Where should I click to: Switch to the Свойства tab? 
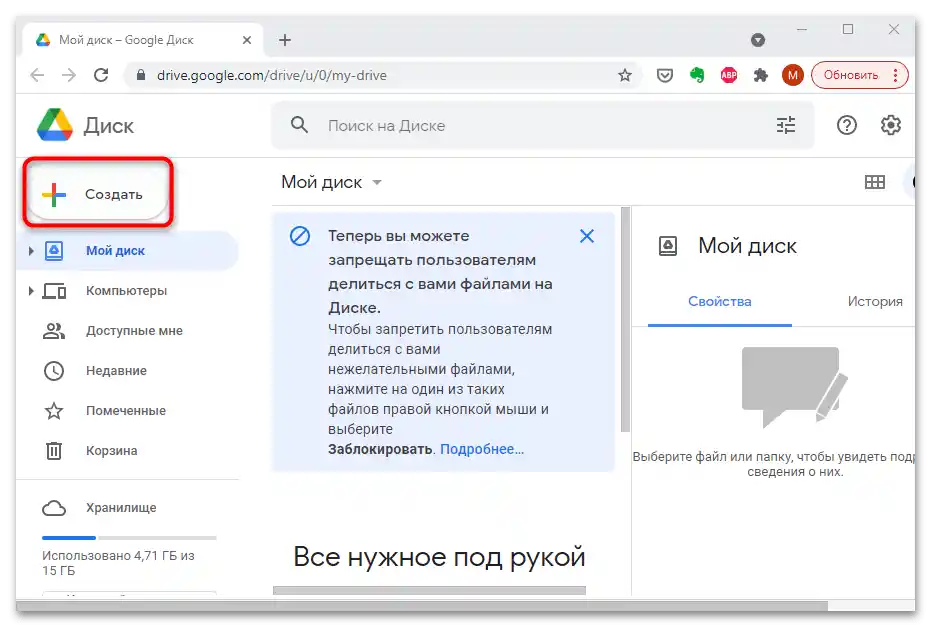point(720,302)
